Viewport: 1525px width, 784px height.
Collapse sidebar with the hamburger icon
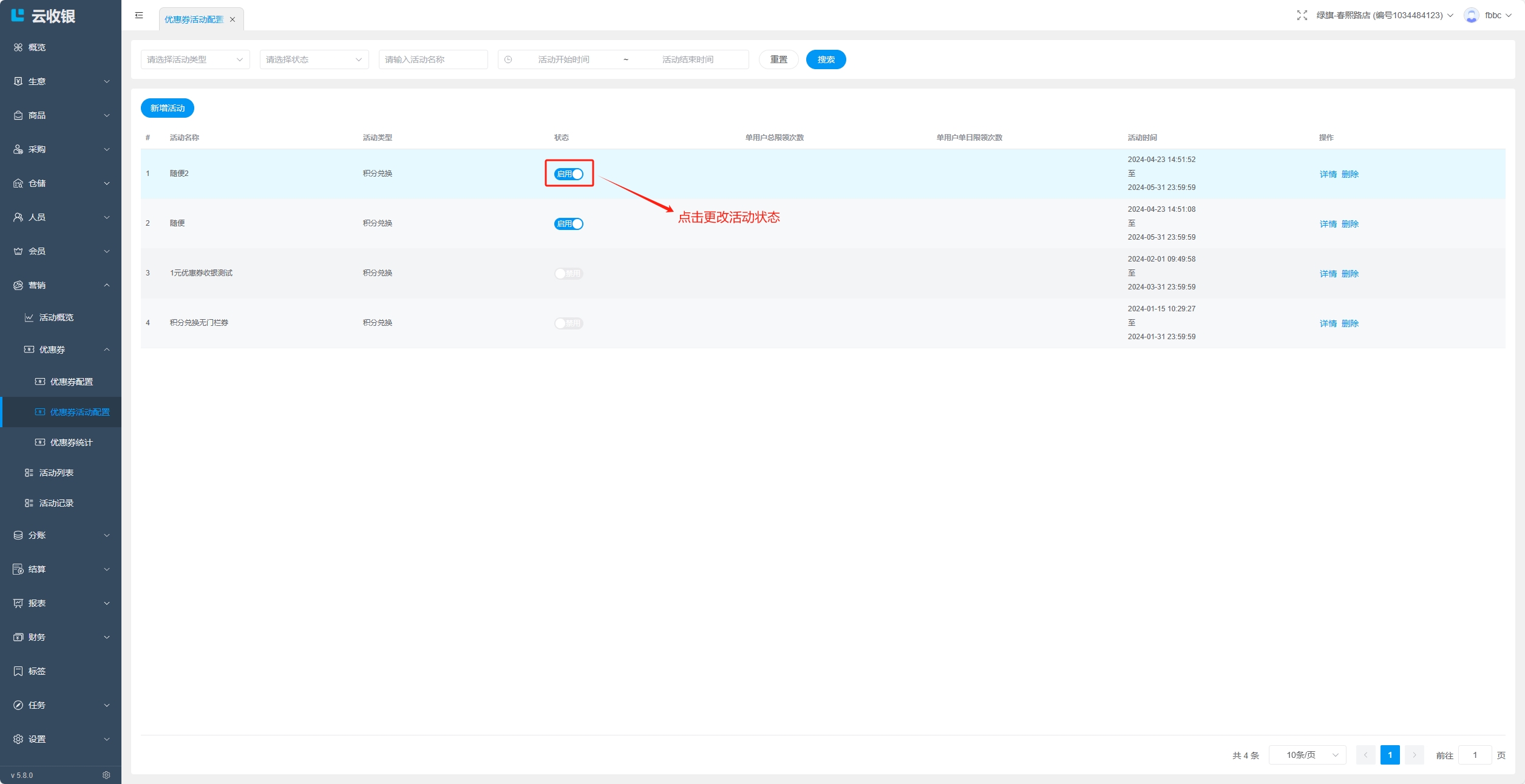point(139,16)
